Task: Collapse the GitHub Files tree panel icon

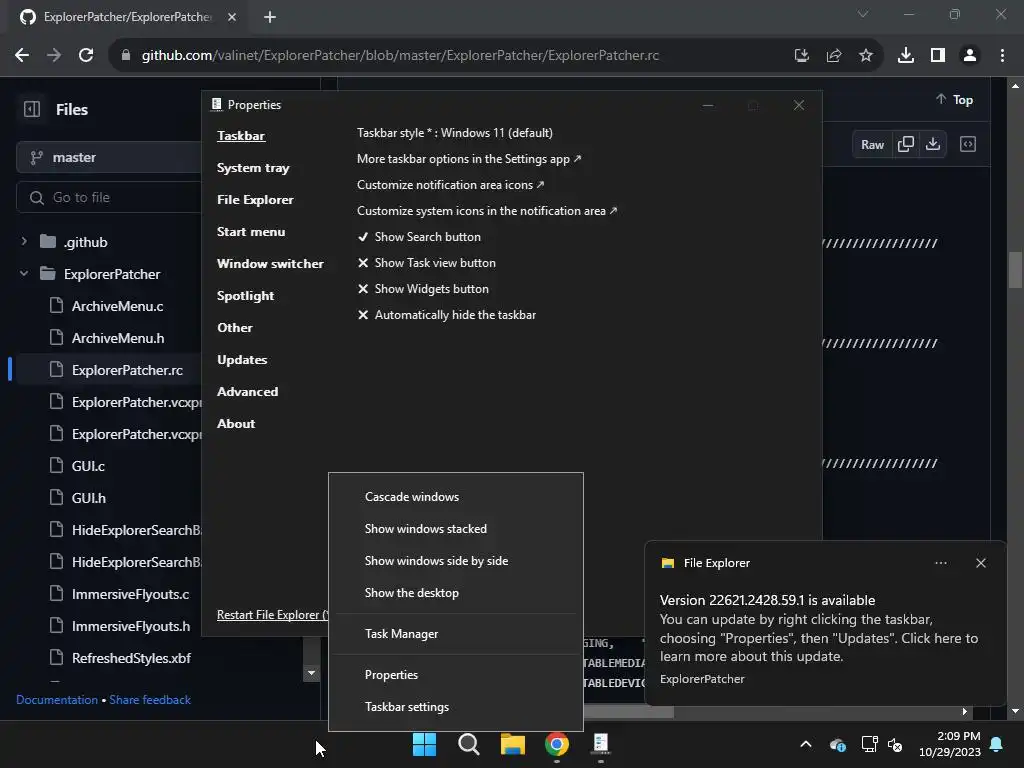Action: [32, 109]
